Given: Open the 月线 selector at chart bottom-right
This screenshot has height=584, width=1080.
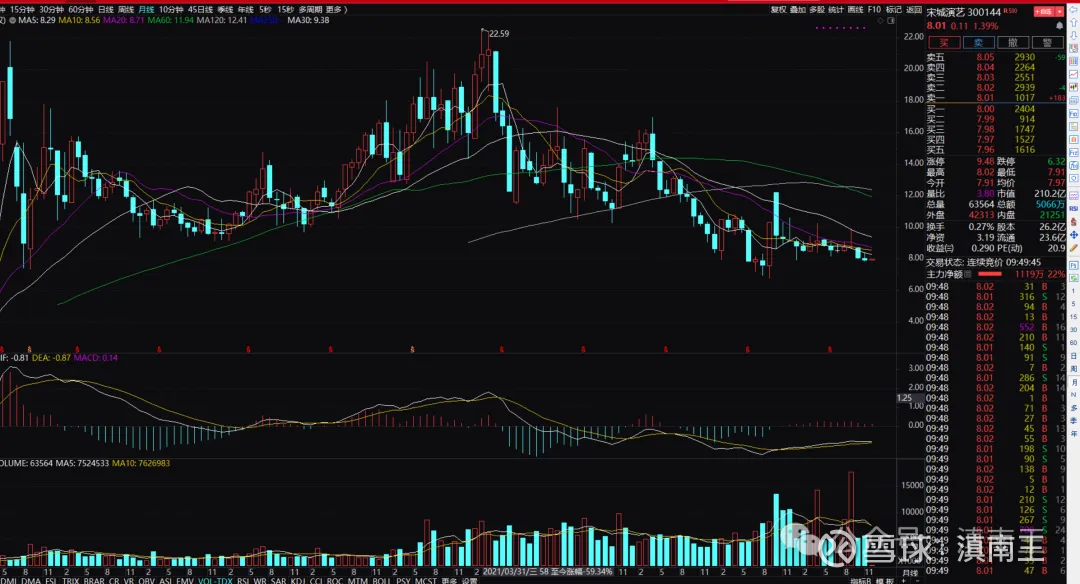Looking at the screenshot, I should (x=911, y=574).
